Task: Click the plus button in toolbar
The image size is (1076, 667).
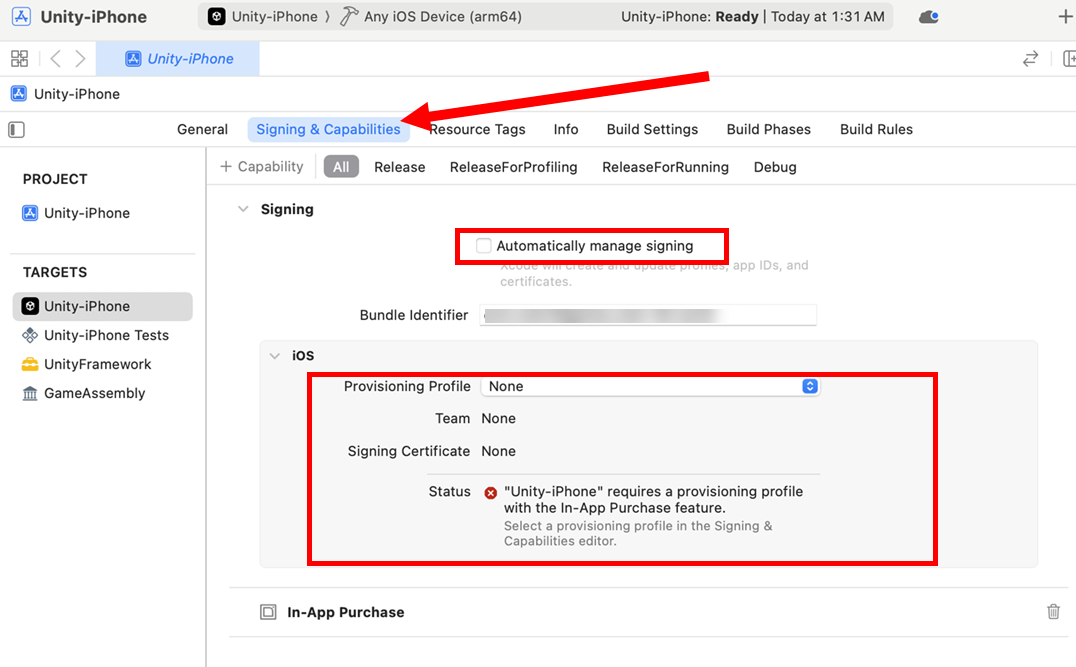Action: tap(1065, 16)
